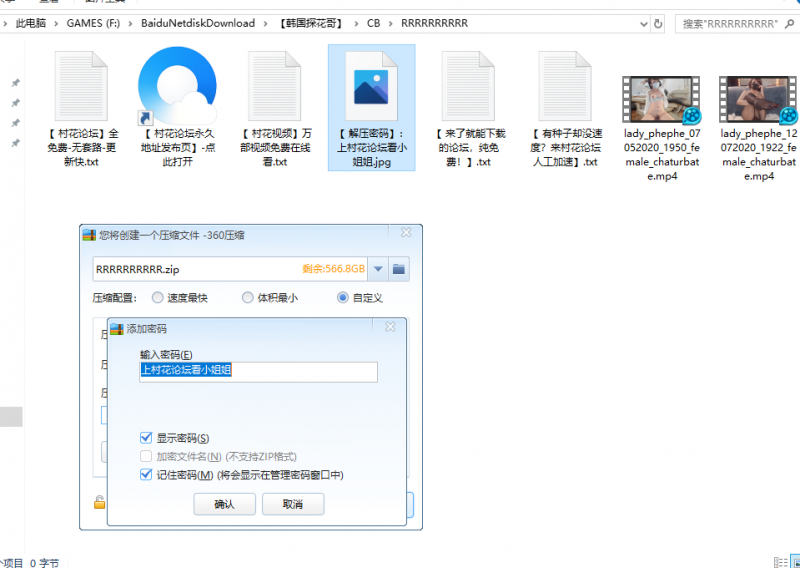Select the 体积最小 radio button
The width and height of the screenshot is (800, 568).
point(248,298)
